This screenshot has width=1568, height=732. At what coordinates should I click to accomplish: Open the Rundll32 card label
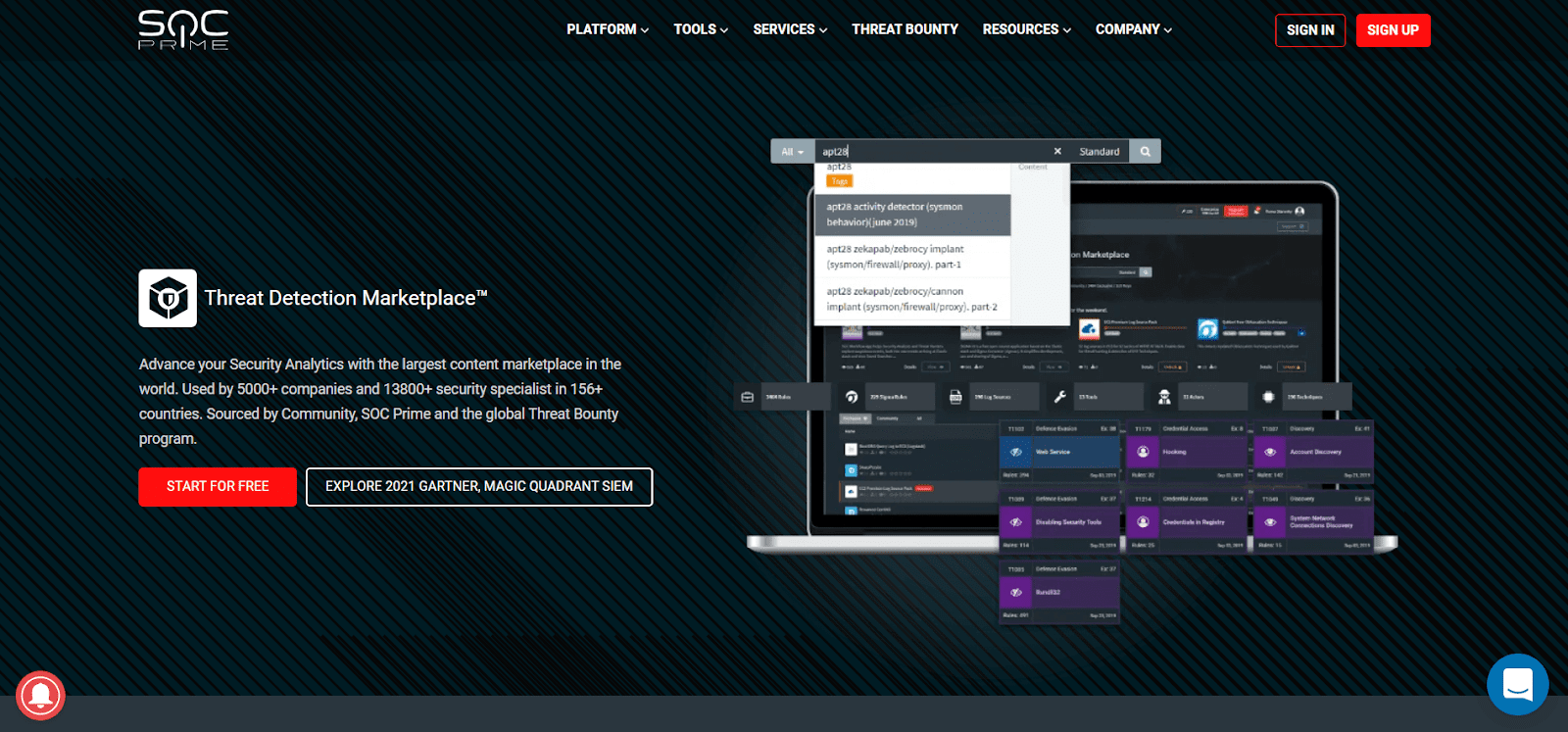coord(1048,592)
